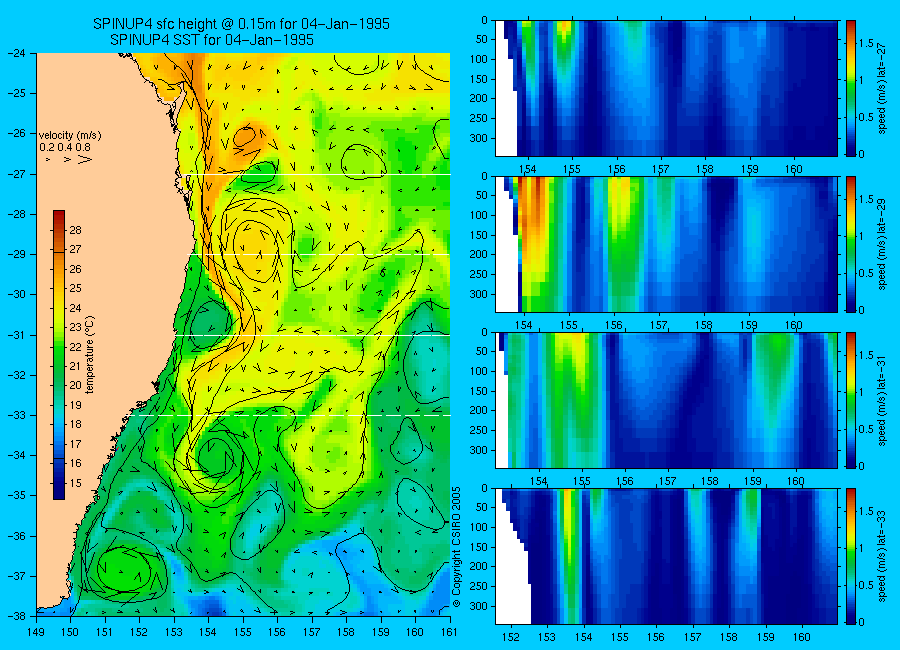Click the subtitle "SPINUP4 SST for 04-Jan-1995"

click(212, 40)
